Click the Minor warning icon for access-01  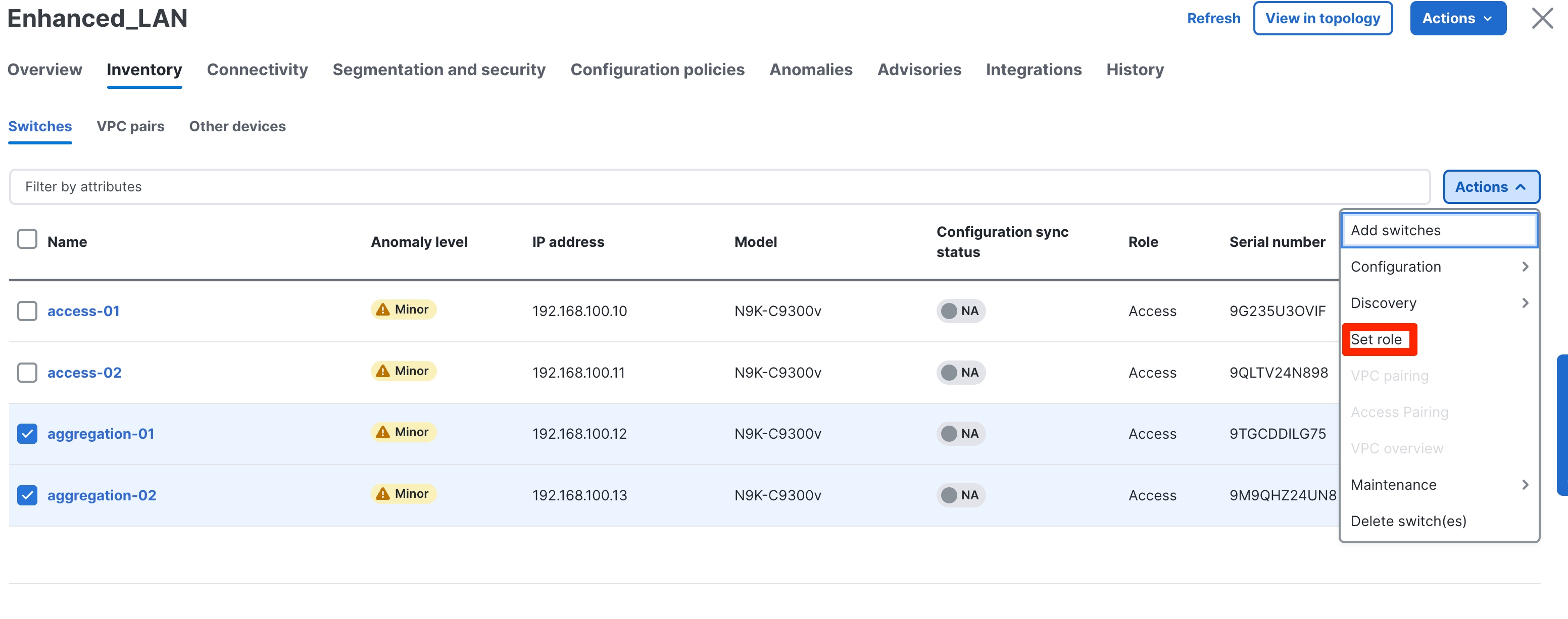pos(382,310)
